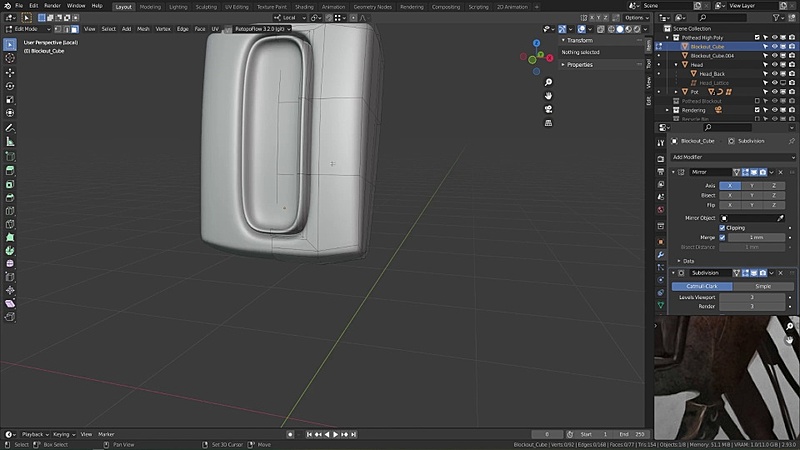
Task: Click the Zoom viewport magnifier icon
Action: tap(548, 82)
